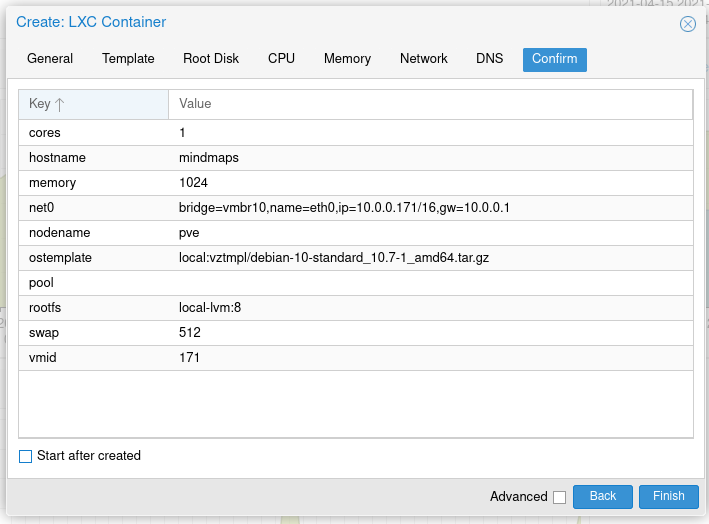Click the Finish button
The height and width of the screenshot is (524, 709).
coord(669,496)
